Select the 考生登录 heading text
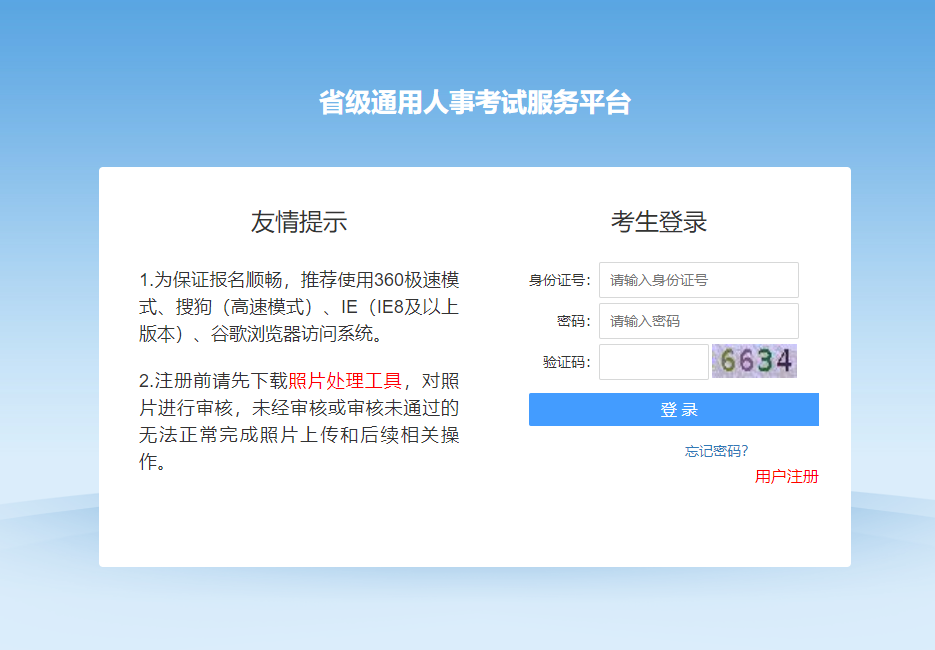Screen dimensions: 935x650 point(659,222)
